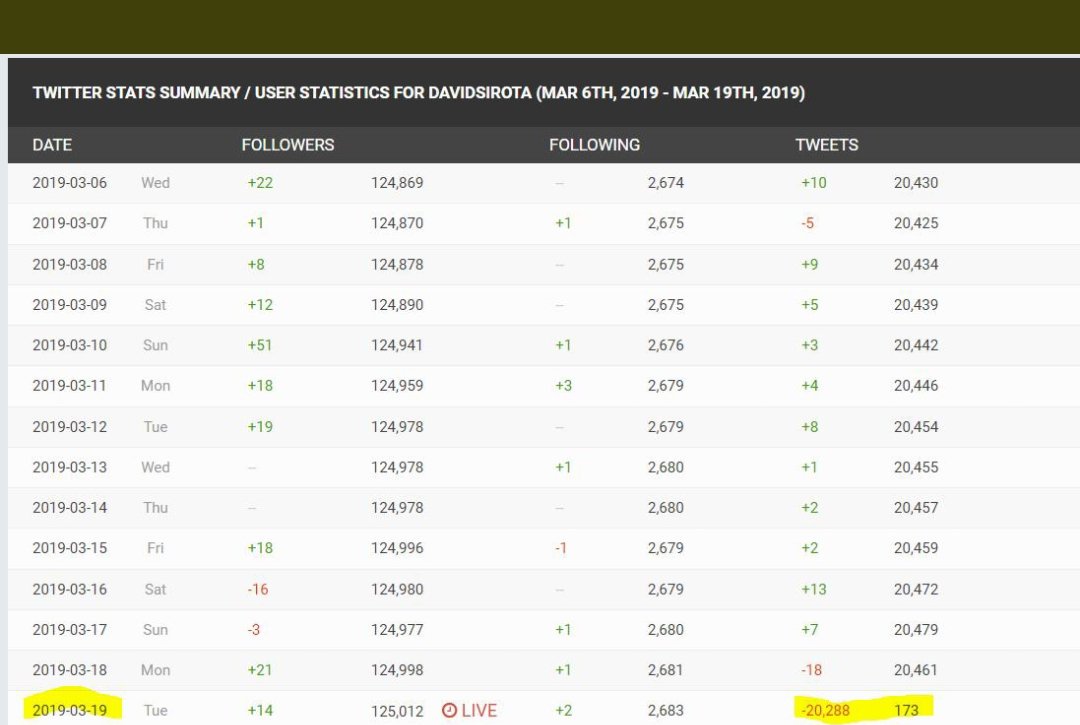Click tweets change +7

tap(810, 629)
